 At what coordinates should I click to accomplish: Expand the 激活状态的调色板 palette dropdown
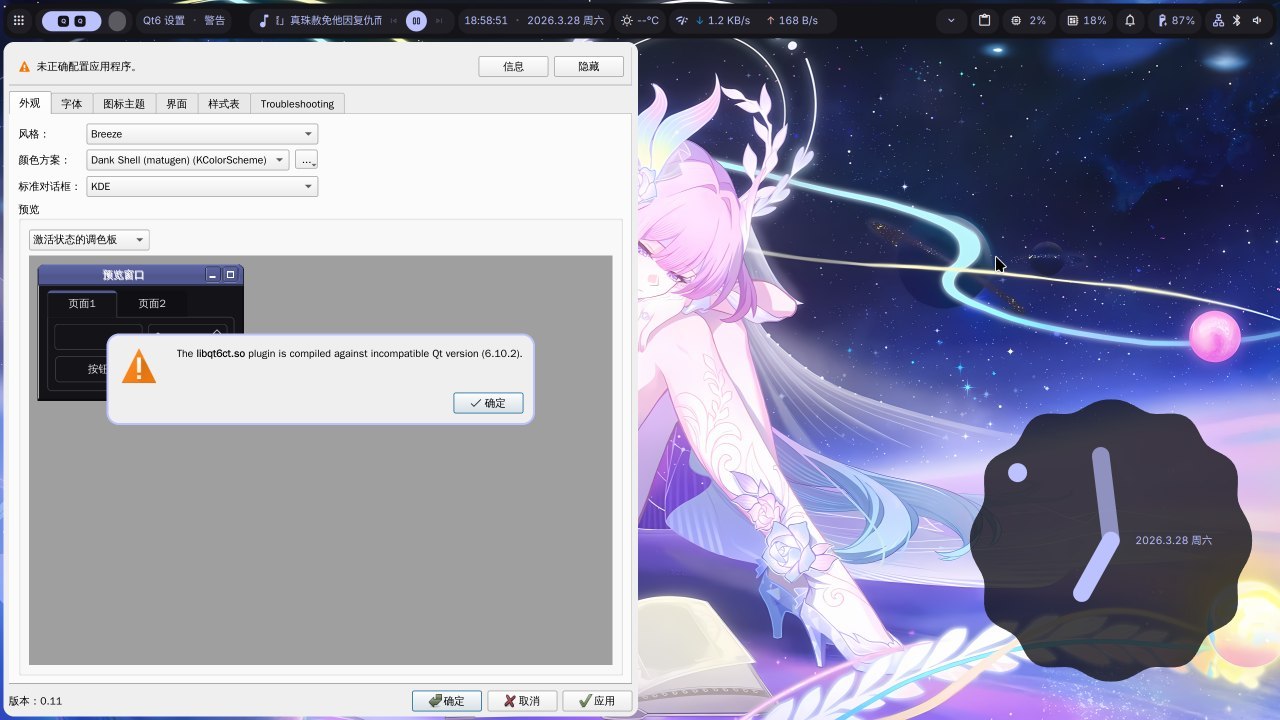pos(89,240)
